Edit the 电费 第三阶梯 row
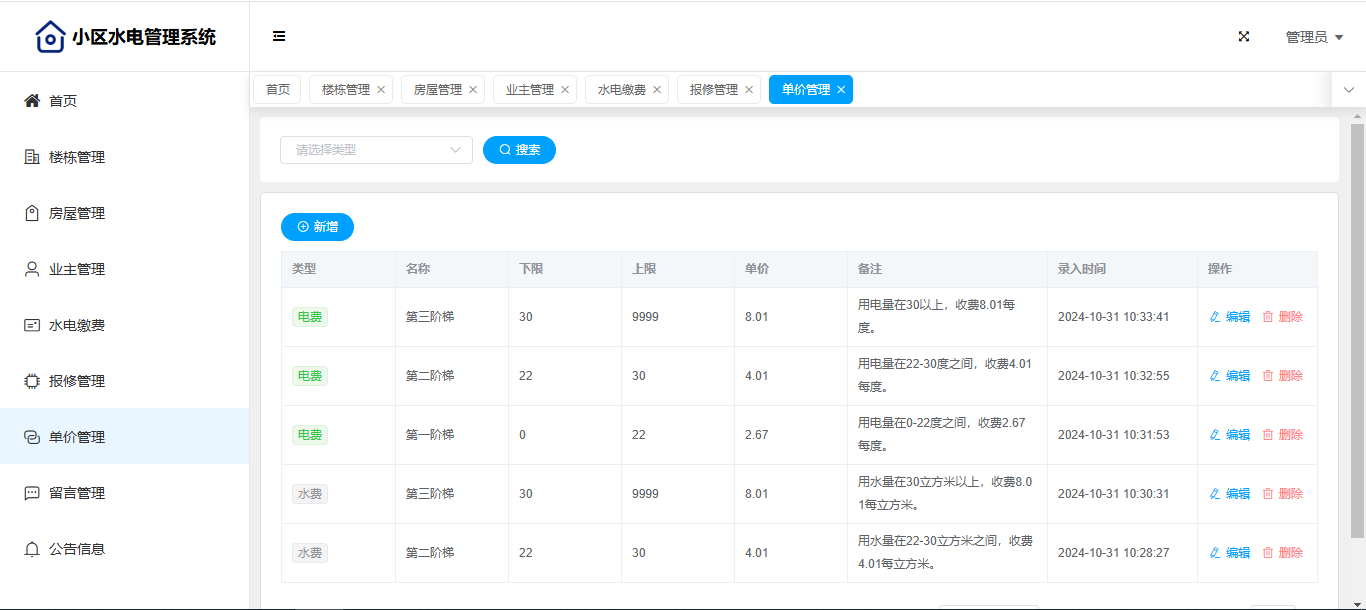1366x610 pixels. click(1230, 317)
